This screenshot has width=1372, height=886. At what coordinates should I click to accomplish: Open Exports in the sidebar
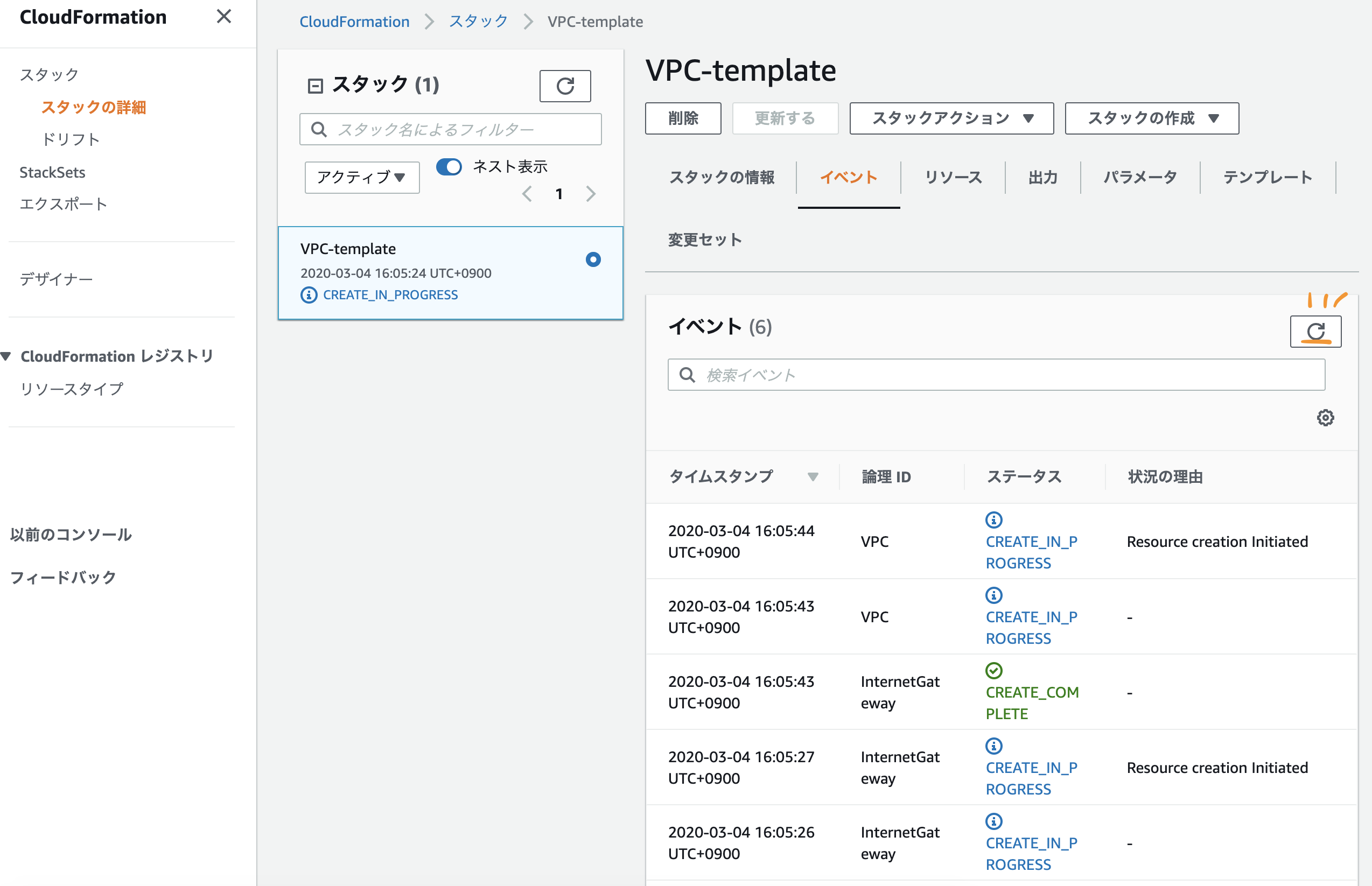pyautogui.click(x=64, y=204)
